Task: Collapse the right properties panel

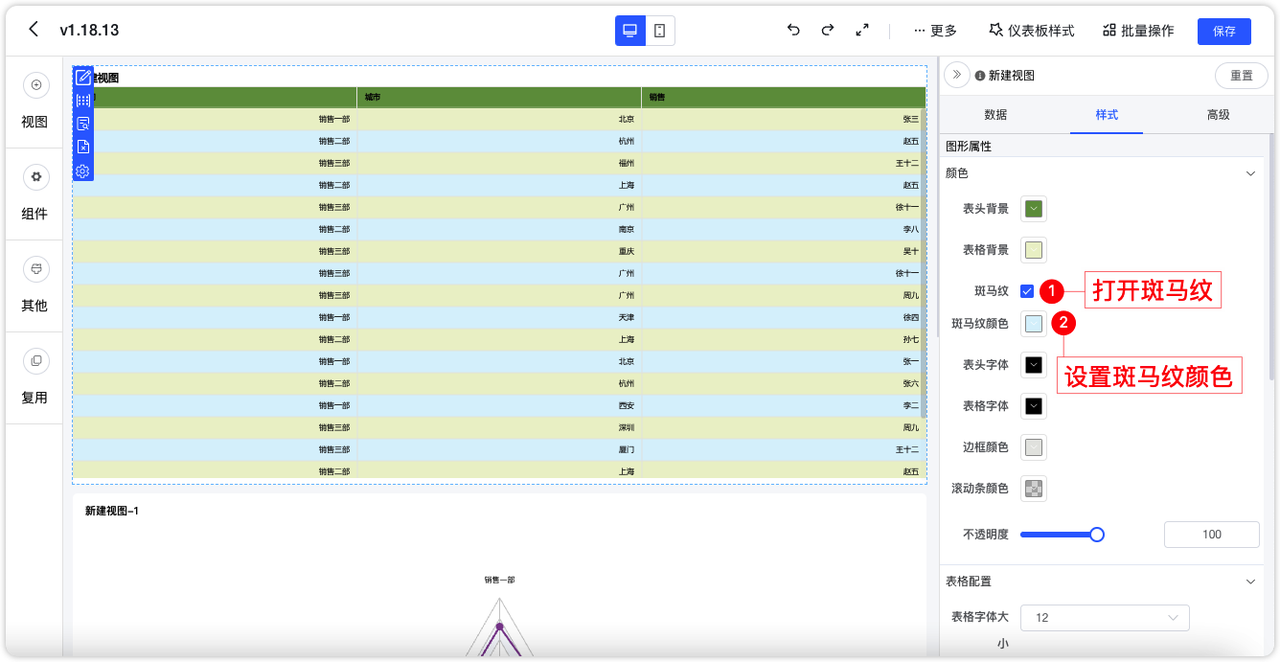Action: click(x=957, y=75)
